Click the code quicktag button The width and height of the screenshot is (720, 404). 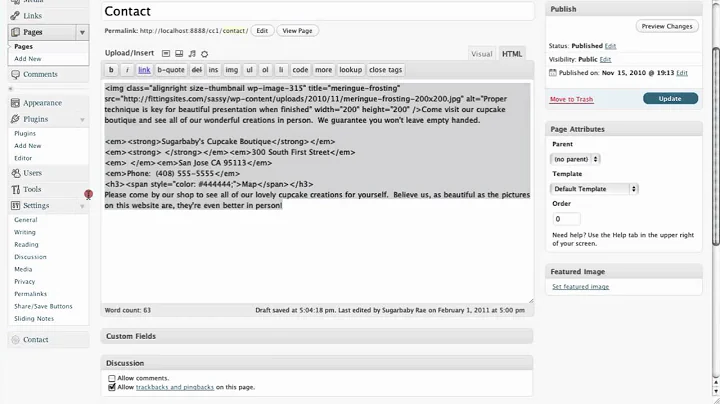[300, 70]
